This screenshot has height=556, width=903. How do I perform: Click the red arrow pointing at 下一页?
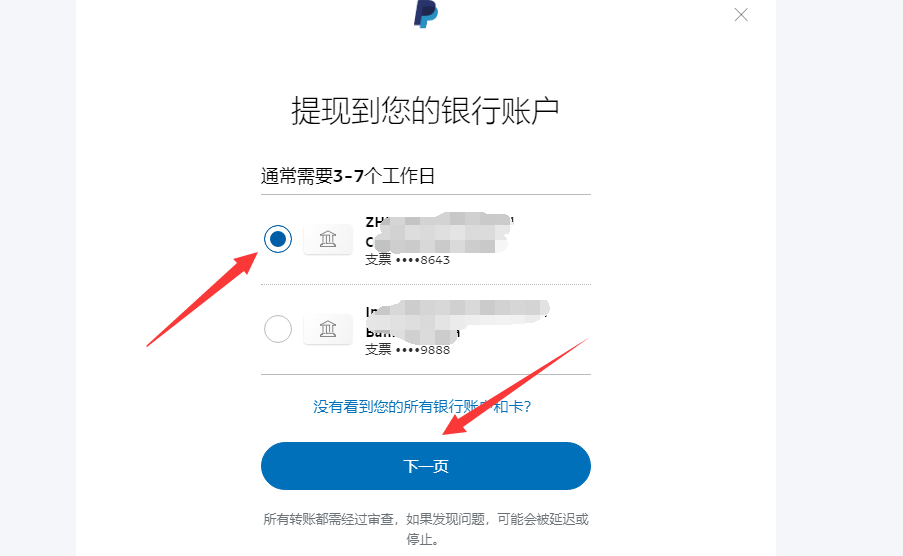(515, 387)
